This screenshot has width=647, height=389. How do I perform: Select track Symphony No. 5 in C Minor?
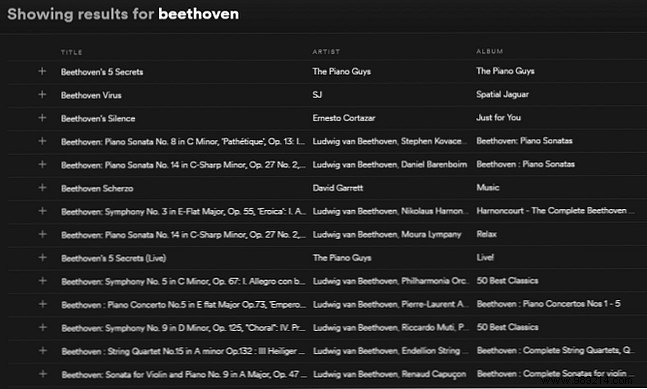click(183, 281)
